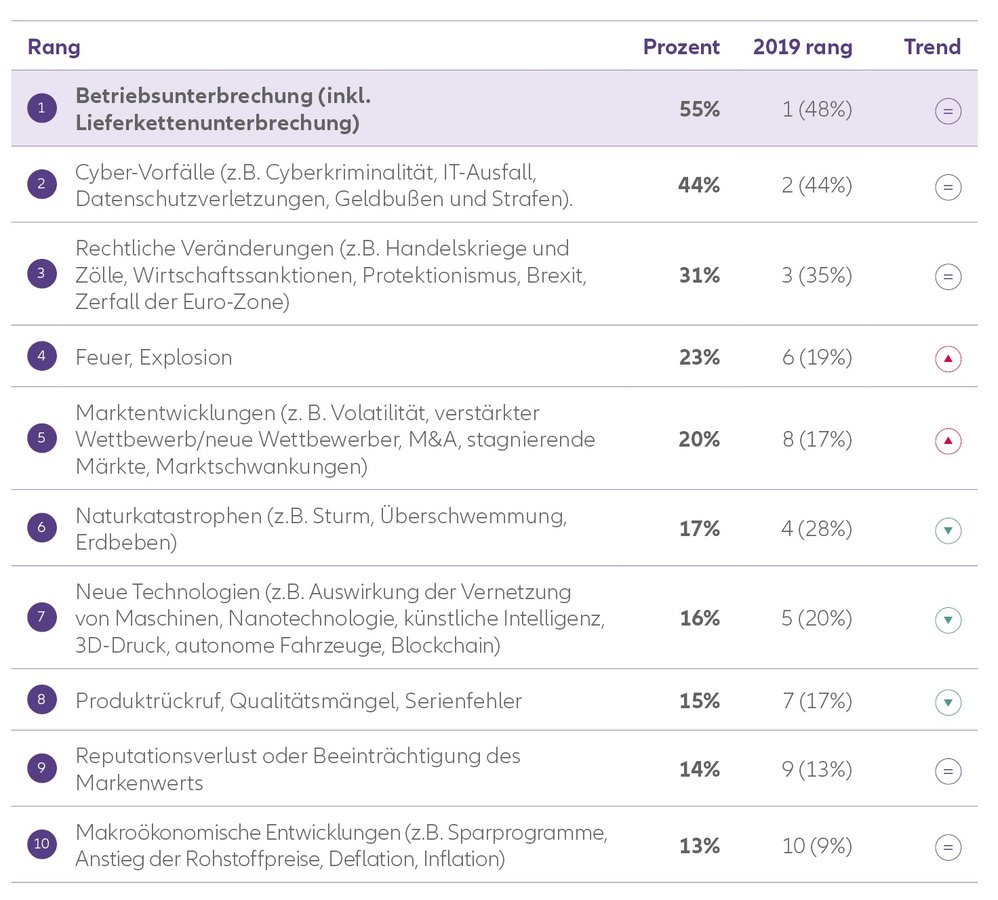Click the upward trend icon for Marktentwicklungen
Viewport: 998px width, 900px height.
(x=948, y=440)
